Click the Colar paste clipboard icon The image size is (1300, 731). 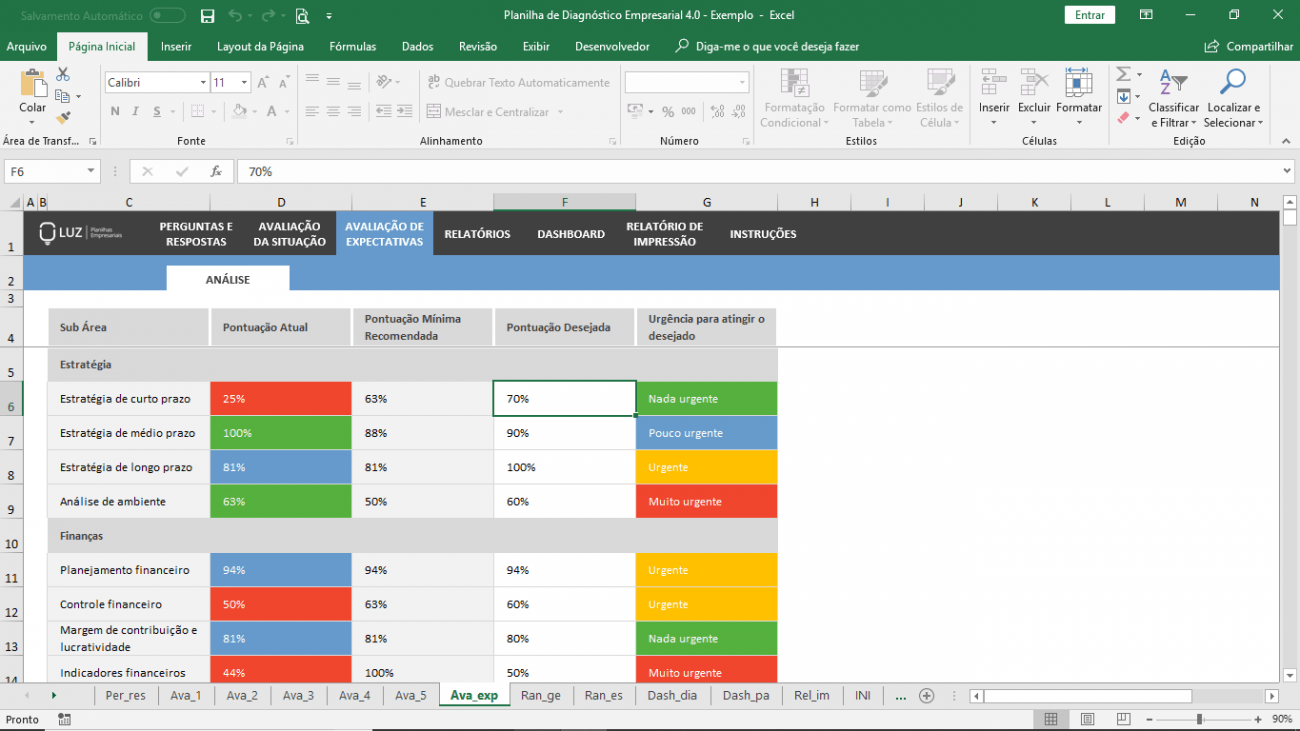33,85
